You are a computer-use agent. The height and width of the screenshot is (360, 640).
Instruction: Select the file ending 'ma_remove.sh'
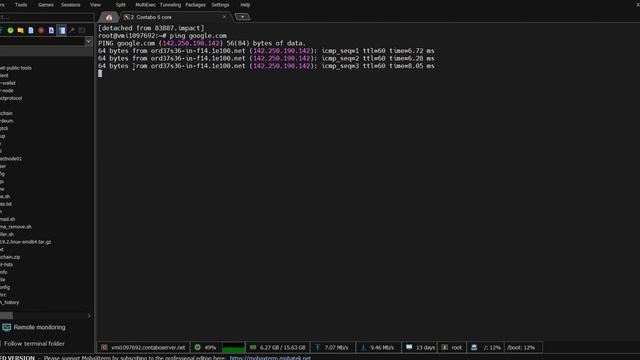16,227
